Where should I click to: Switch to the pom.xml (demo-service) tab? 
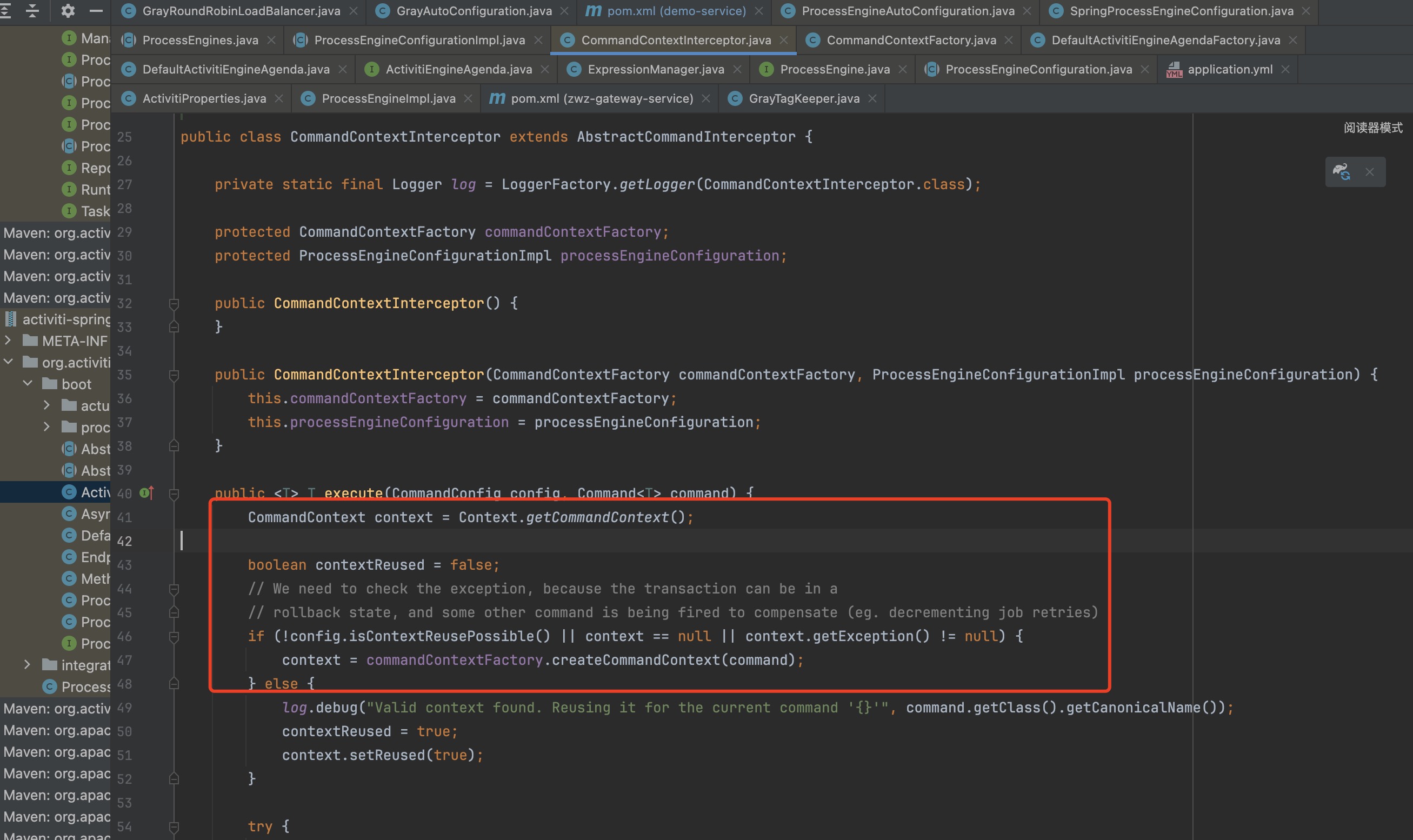click(674, 10)
